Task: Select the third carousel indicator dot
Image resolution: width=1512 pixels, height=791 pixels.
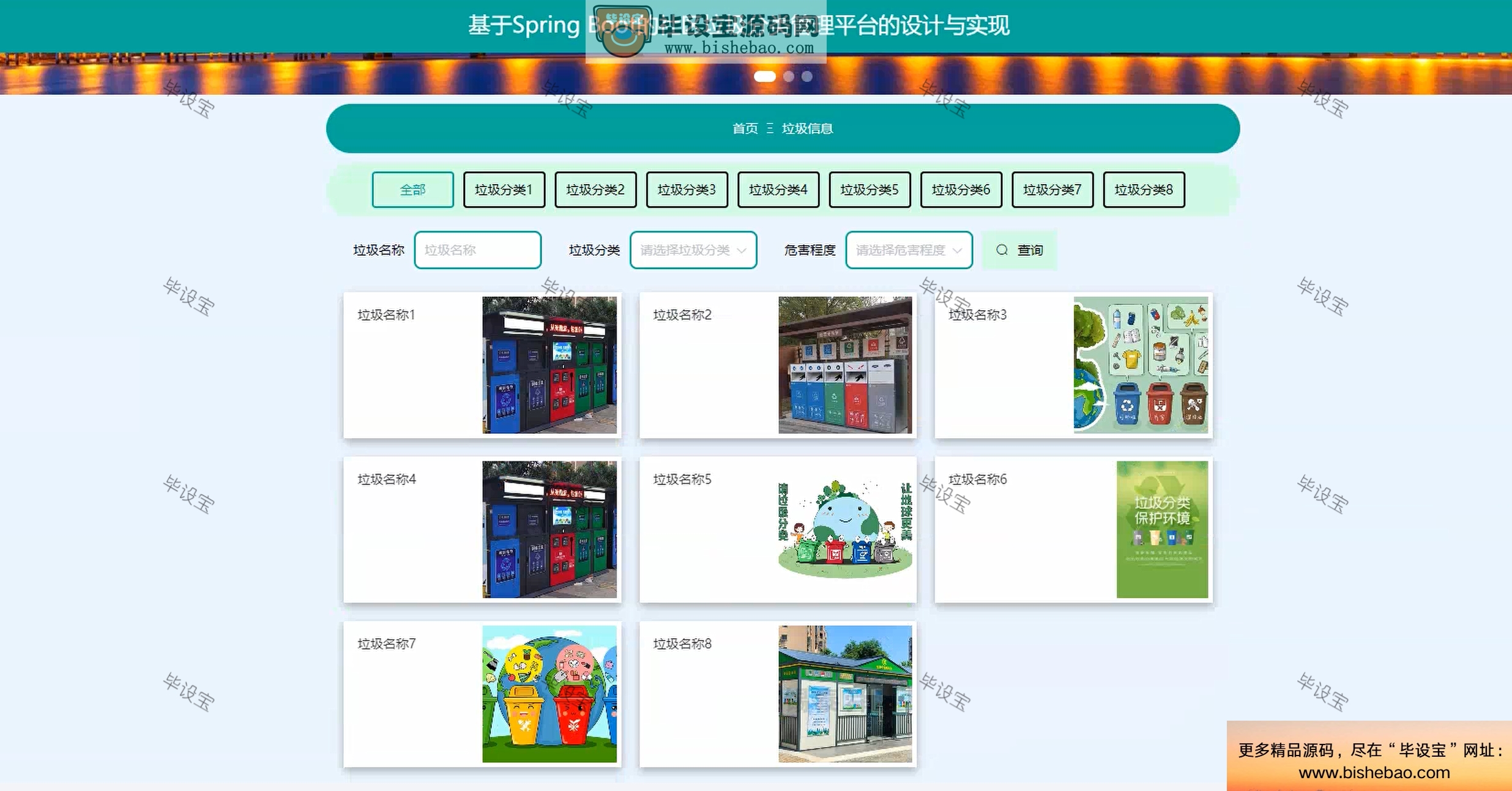Action: pyautogui.click(x=807, y=76)
